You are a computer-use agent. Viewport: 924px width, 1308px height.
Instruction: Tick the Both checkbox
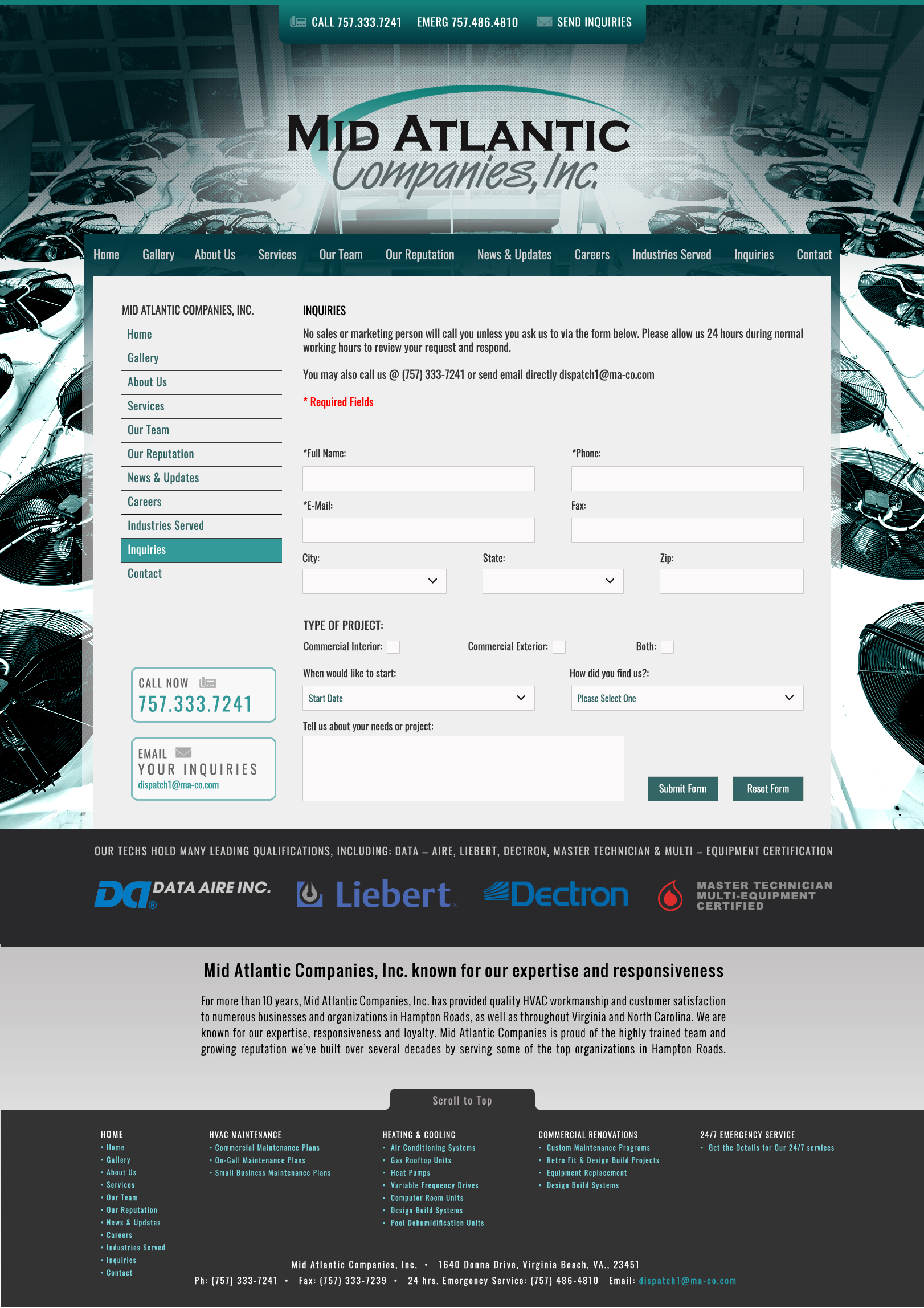click(x=668, y=647)
